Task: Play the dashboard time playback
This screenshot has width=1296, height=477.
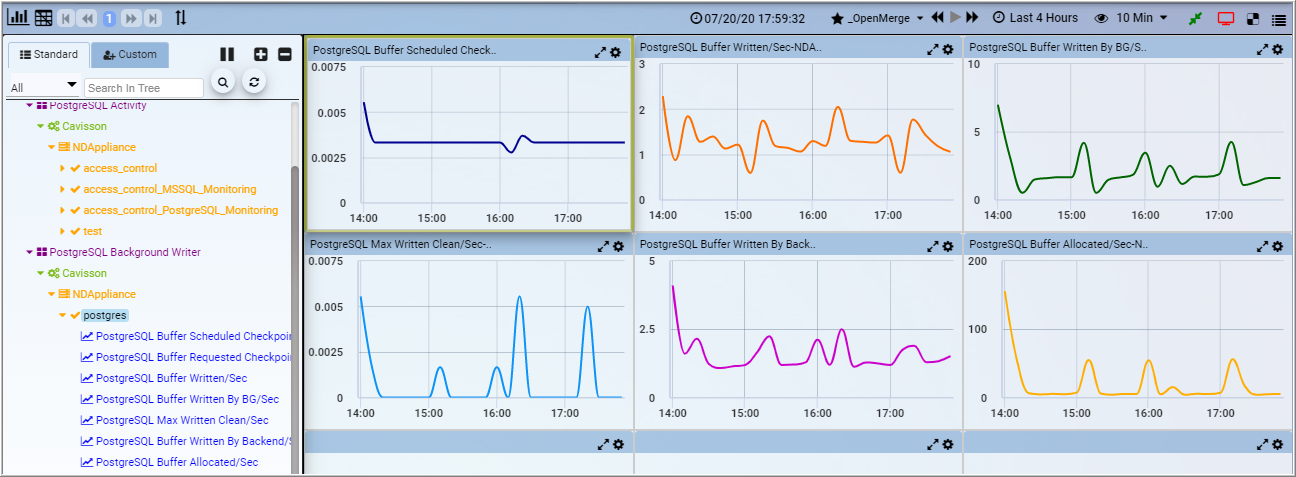Action: click(x=955, y=18)
